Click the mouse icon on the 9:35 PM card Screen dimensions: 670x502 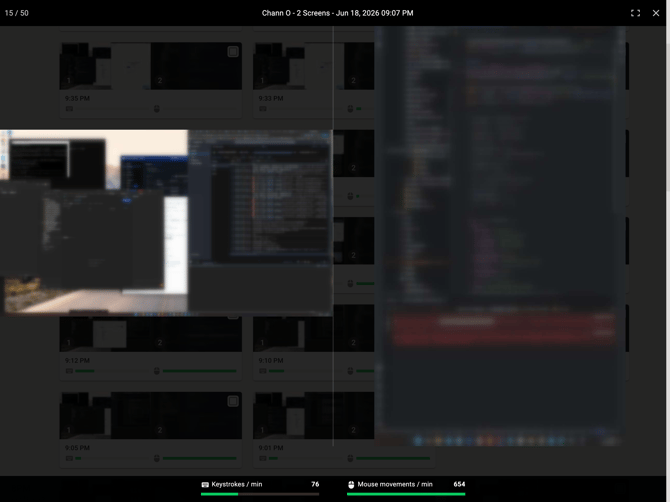(x=157, y=109)
